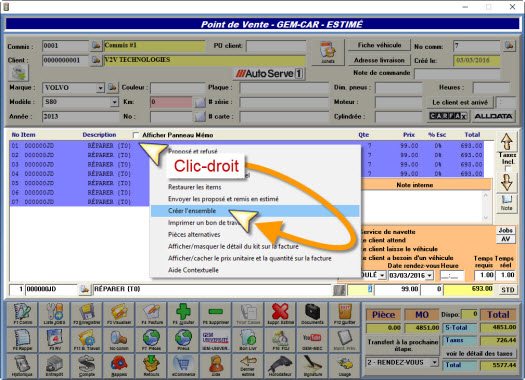This screenshot has width=525, height=380.
Task: Click the Bon Livr icon
Action: click(248, 340)
